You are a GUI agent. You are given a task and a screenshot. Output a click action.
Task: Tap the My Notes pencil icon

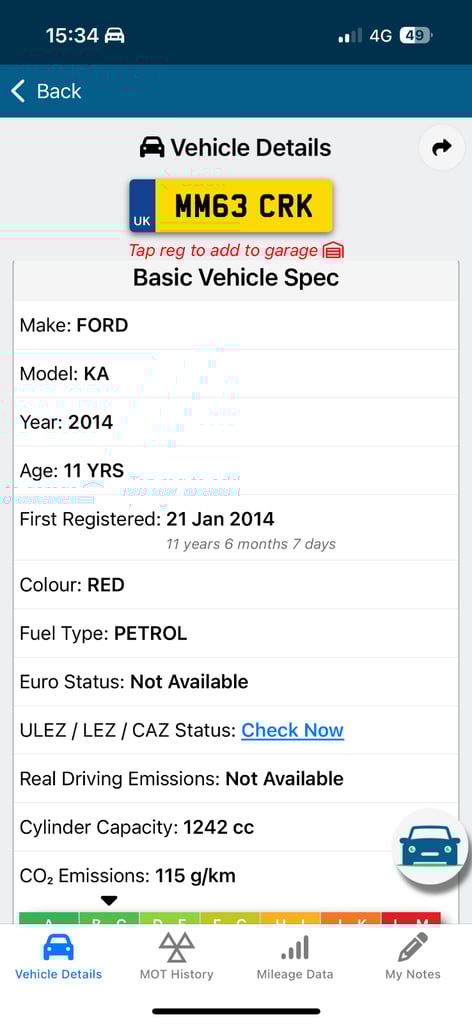(413, 948)
